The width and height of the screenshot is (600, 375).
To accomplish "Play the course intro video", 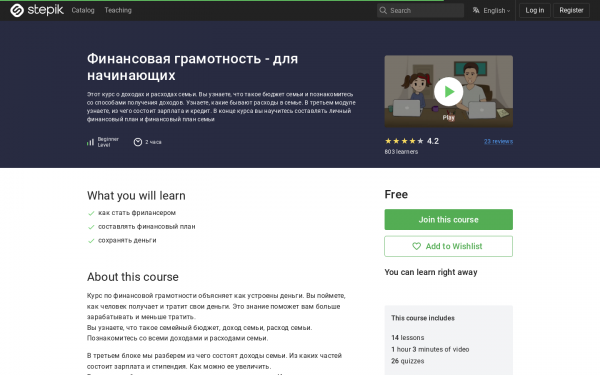I will click(448, 91).
